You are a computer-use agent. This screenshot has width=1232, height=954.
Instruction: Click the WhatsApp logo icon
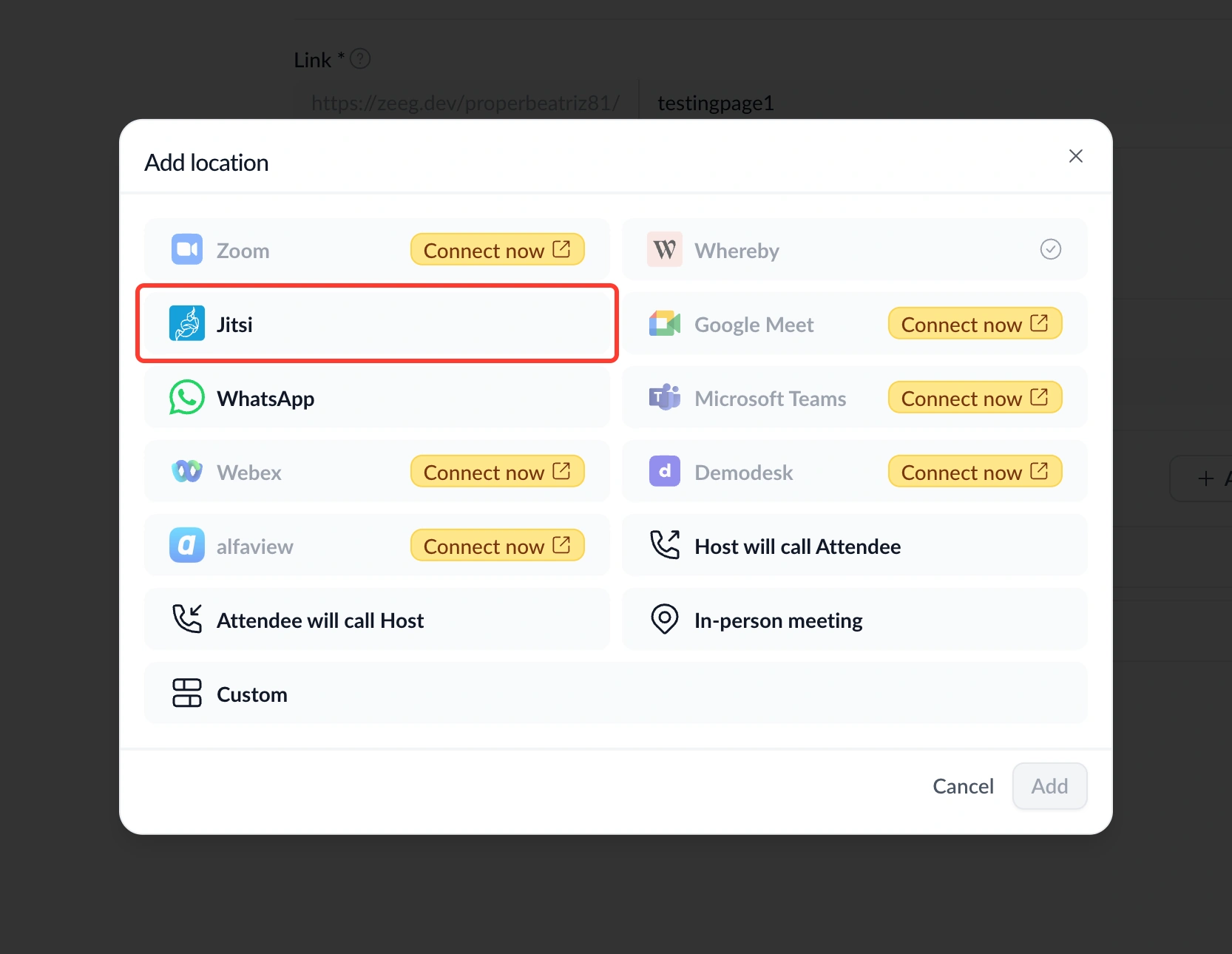pos(187,397)
